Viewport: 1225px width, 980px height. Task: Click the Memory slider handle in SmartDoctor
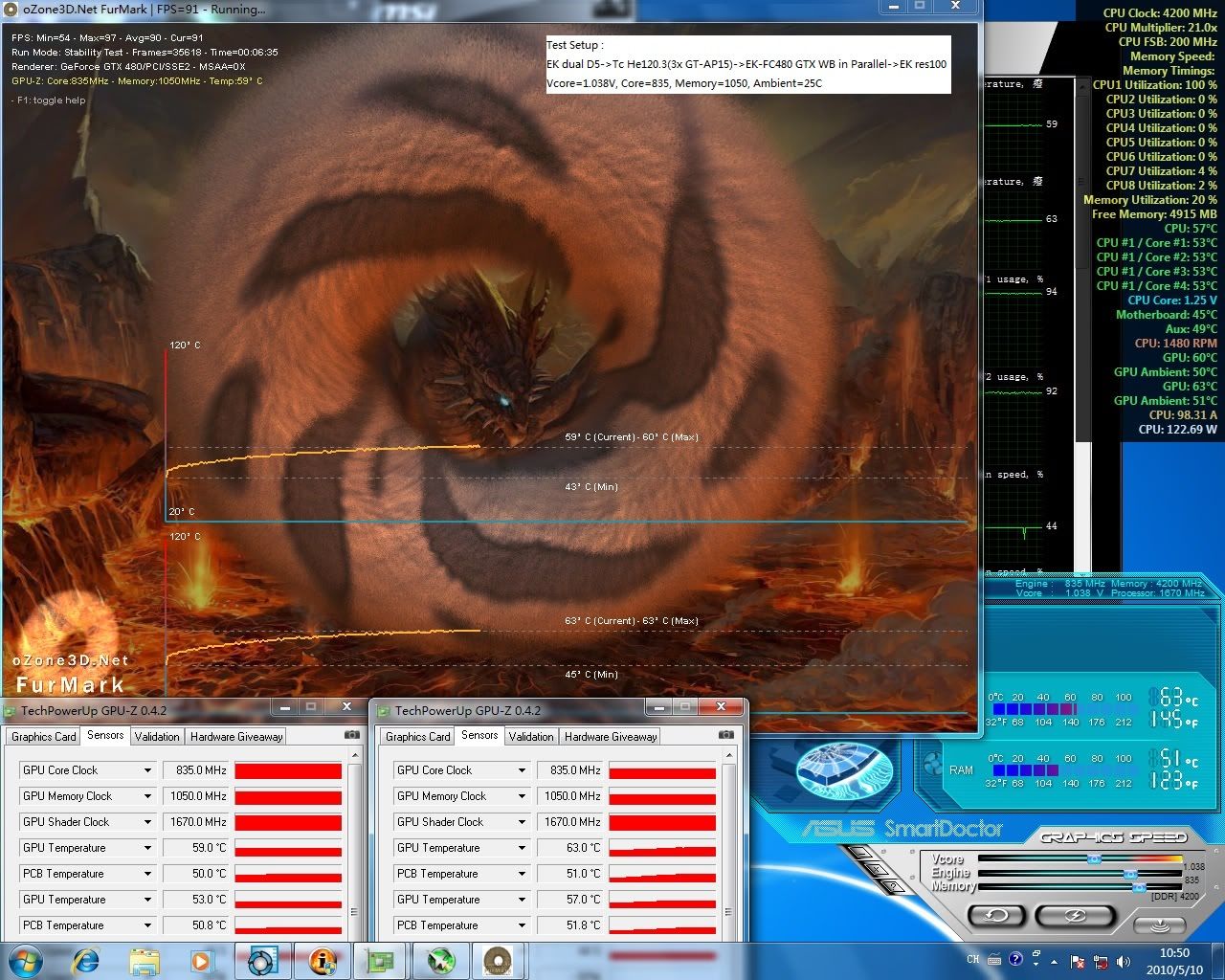point(1139,887)
